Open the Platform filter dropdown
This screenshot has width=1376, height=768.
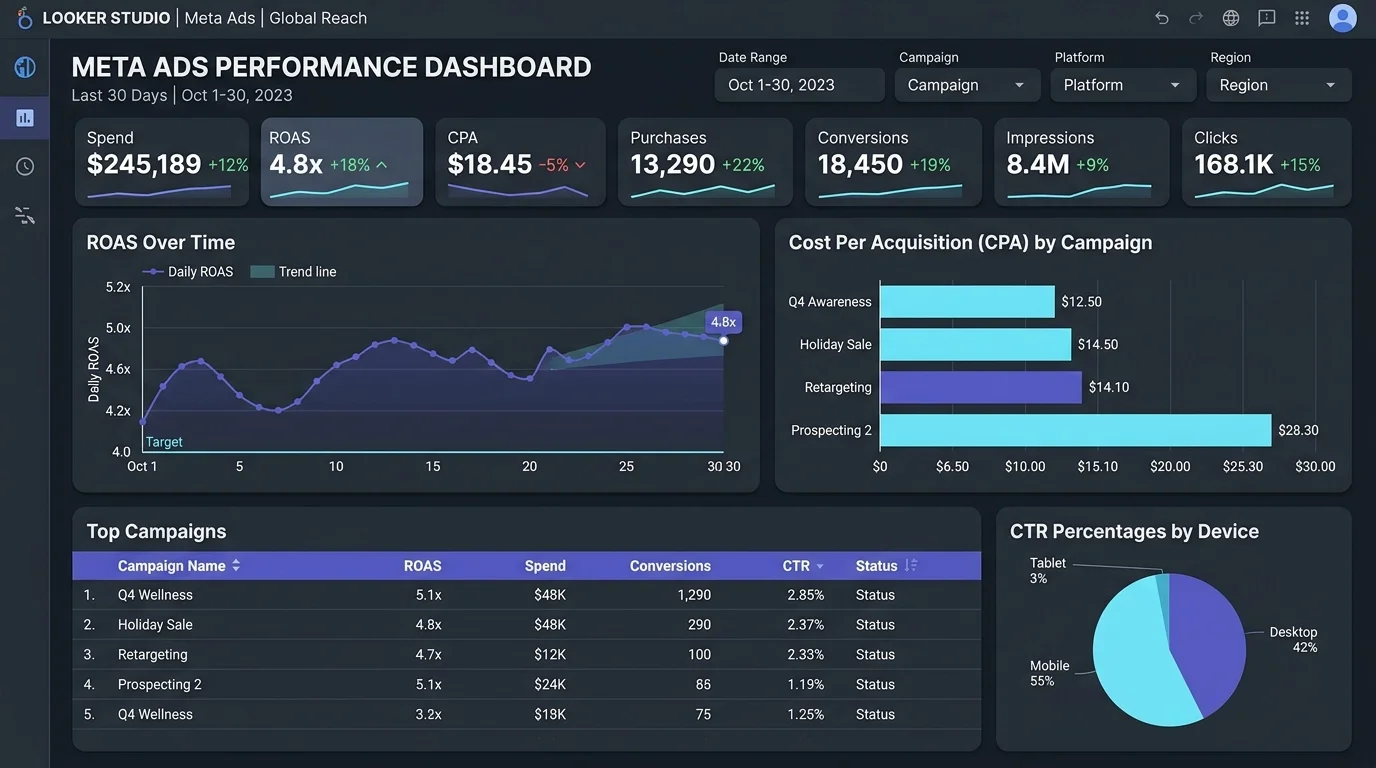(1123, 85)
